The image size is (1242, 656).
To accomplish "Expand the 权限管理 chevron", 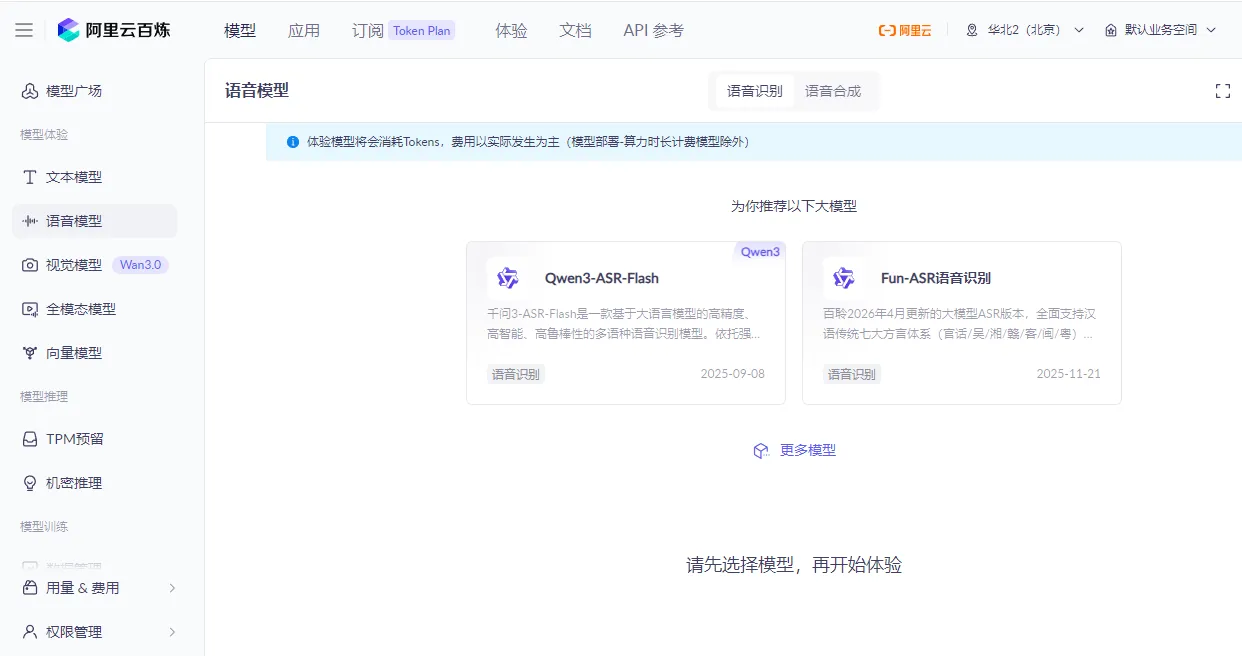I will click(x=172, y=632).
